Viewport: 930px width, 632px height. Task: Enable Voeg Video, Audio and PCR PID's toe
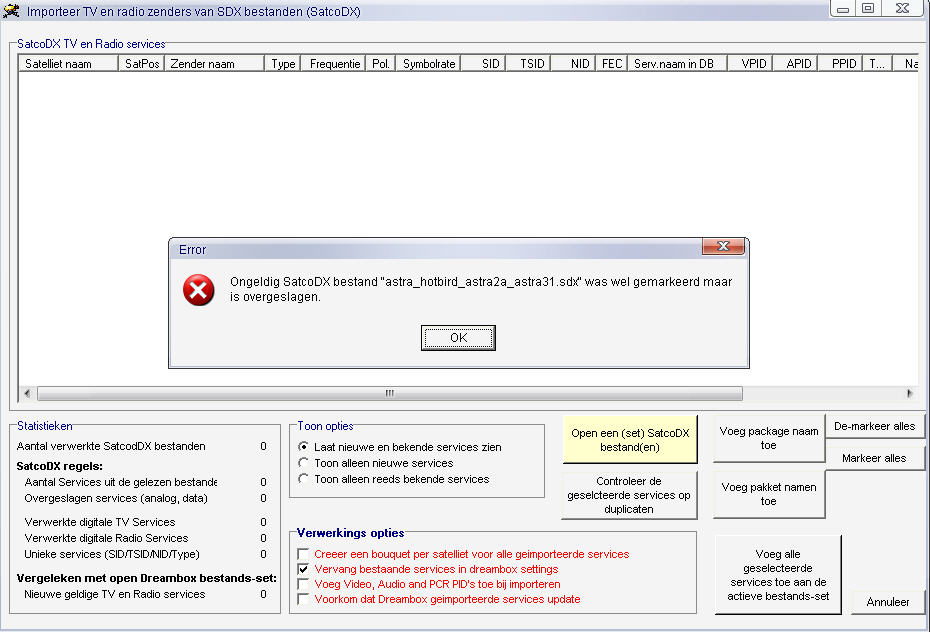(303, 584)
